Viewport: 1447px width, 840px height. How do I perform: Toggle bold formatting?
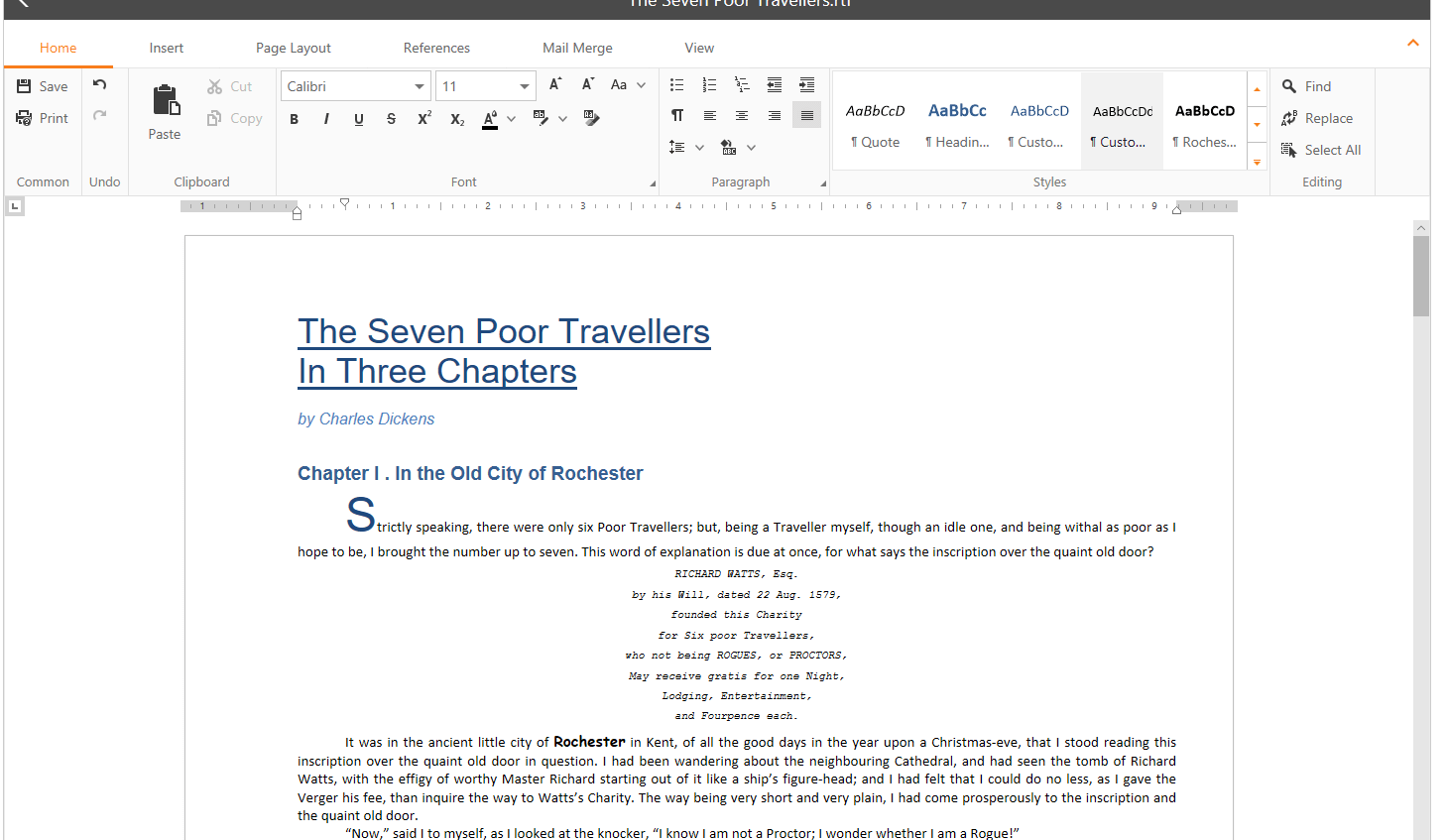pos(295,119)
